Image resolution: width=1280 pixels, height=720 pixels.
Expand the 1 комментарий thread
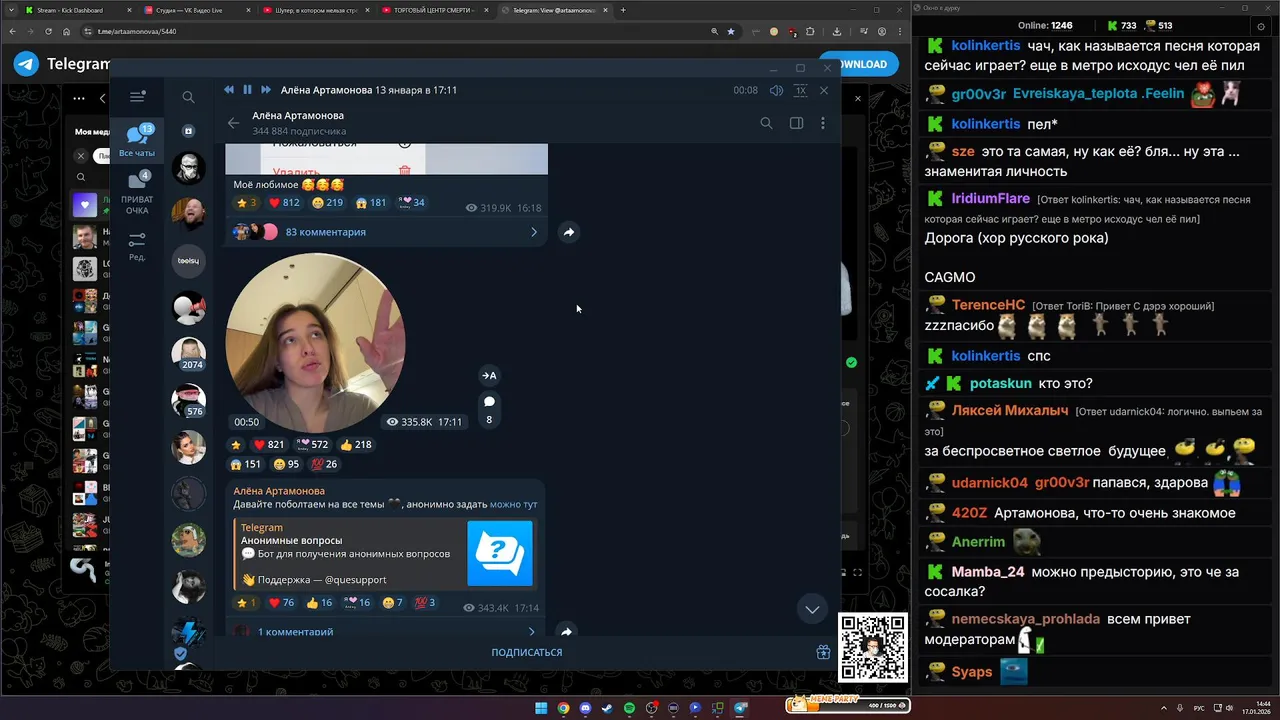pos(386,632)
